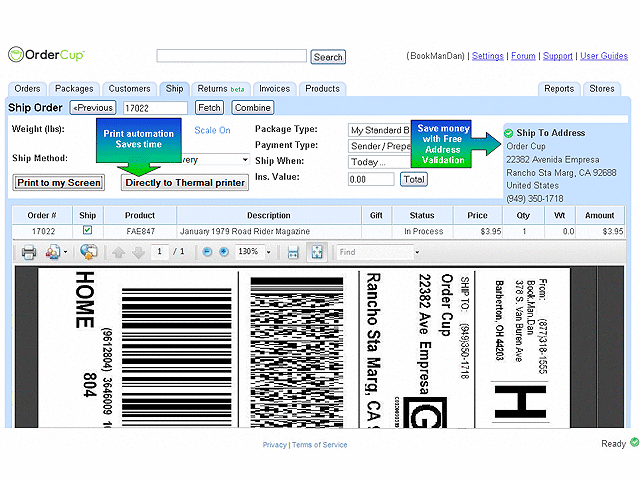
Task: Open the Find options dropdown arrow
Action: (417, 252)
